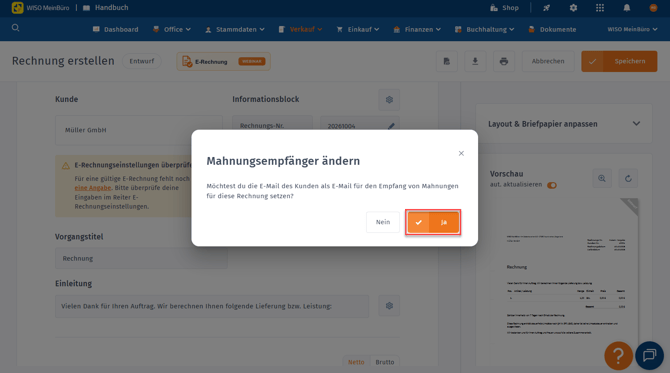The width and height of the screenshot is (670, 373).
Task: Open the chat bubble icon
Action: click(649, 355)
